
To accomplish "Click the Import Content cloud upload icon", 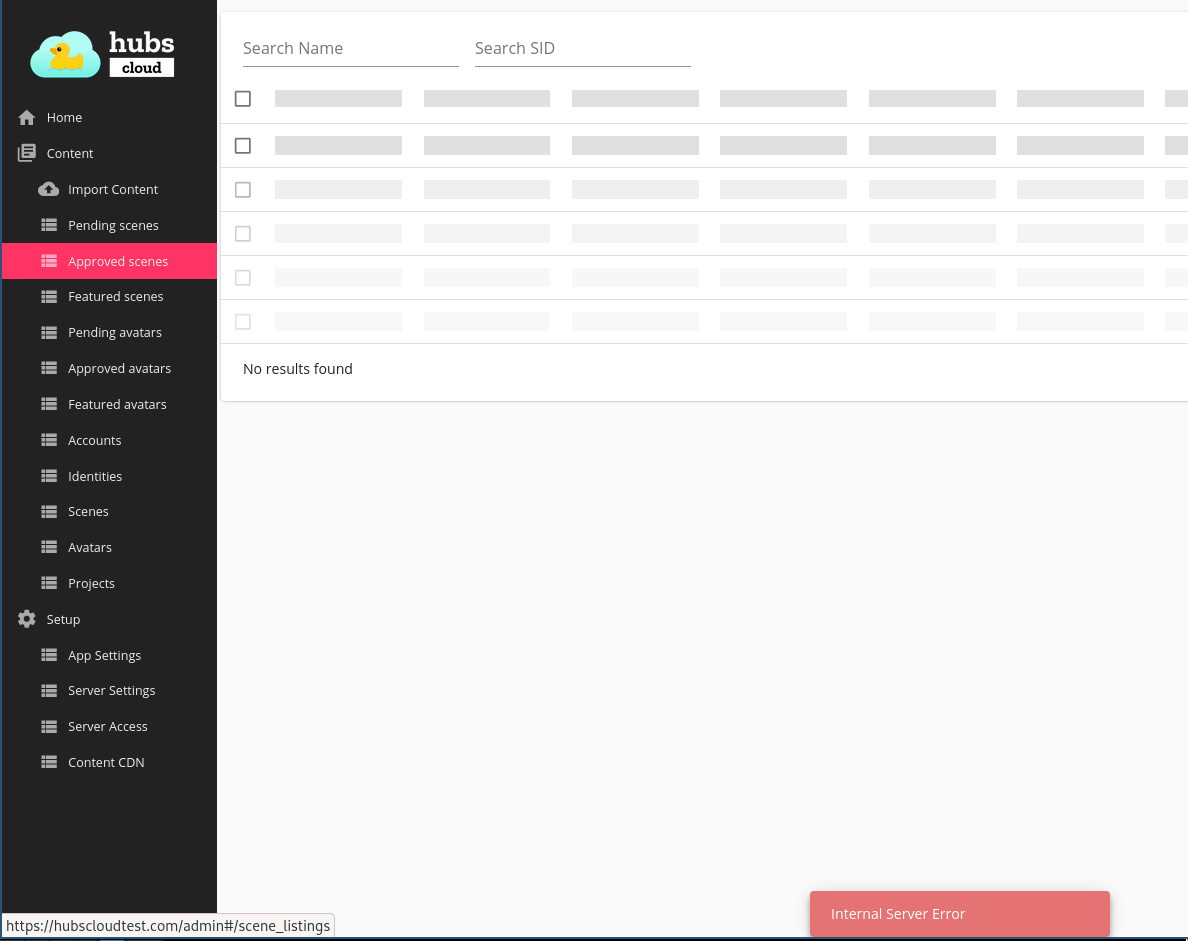I will pos(48,189).
